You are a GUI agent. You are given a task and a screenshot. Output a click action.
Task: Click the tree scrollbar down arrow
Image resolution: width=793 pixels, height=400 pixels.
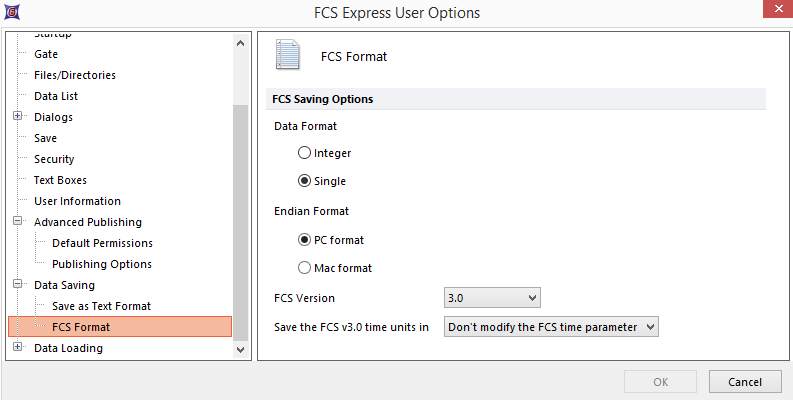click(x=240, y=350)
